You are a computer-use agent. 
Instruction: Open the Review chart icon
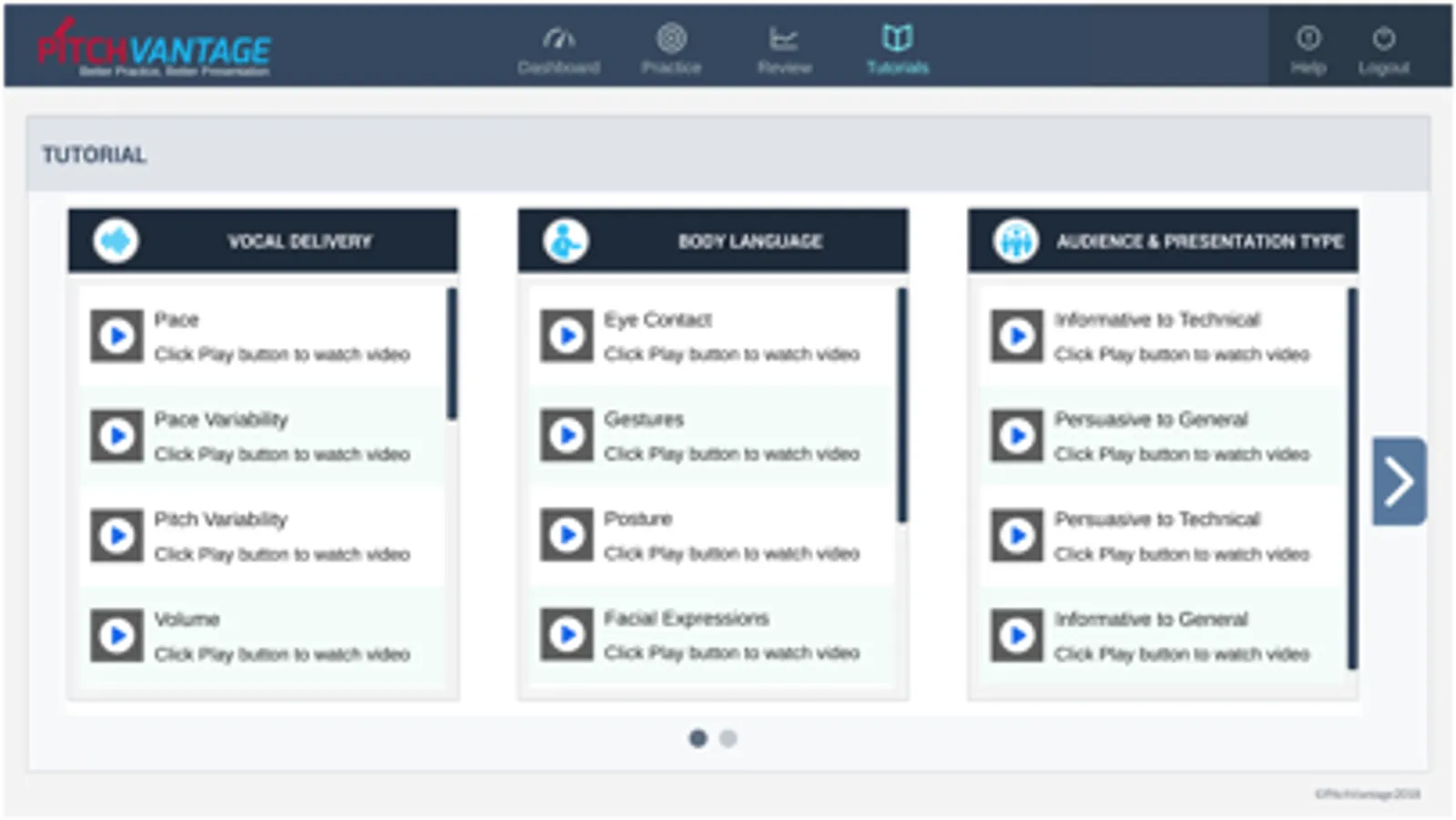(x=783, y=38)
